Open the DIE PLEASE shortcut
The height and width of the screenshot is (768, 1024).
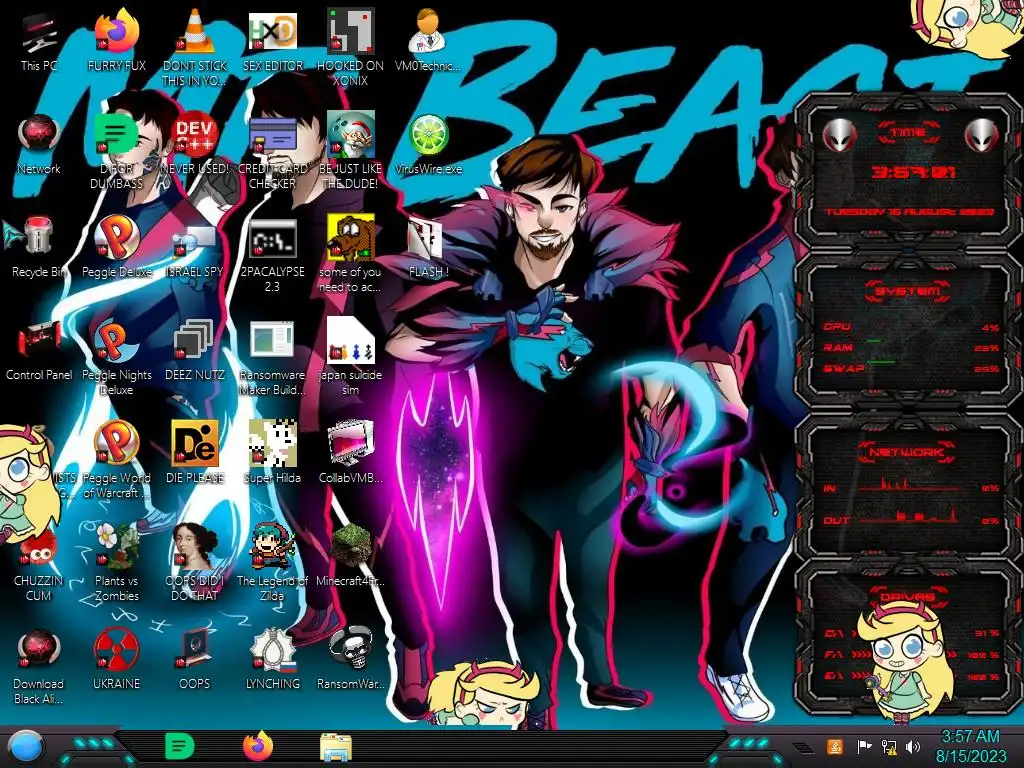click(194, 453)
